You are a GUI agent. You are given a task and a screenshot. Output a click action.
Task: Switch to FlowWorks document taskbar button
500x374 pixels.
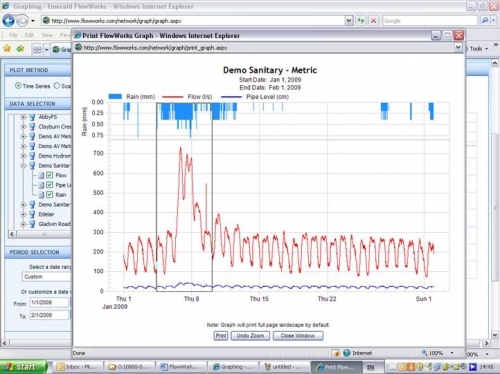[182, 367]
